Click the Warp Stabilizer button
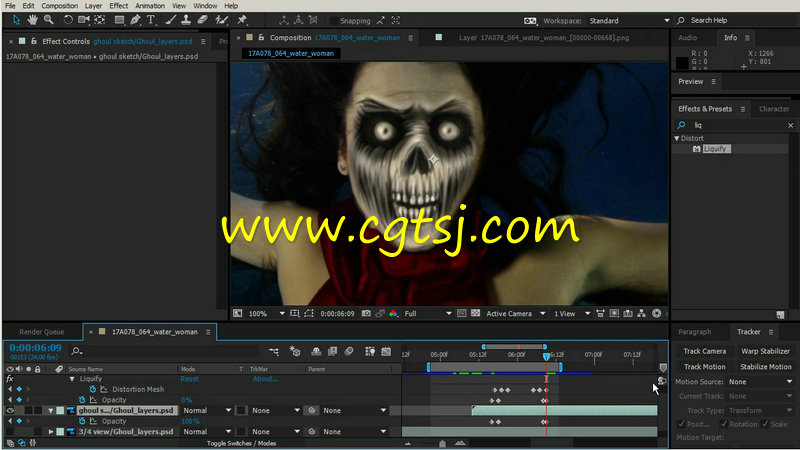The width and height of the screenshot is (800, 450). tap(765, 351)
